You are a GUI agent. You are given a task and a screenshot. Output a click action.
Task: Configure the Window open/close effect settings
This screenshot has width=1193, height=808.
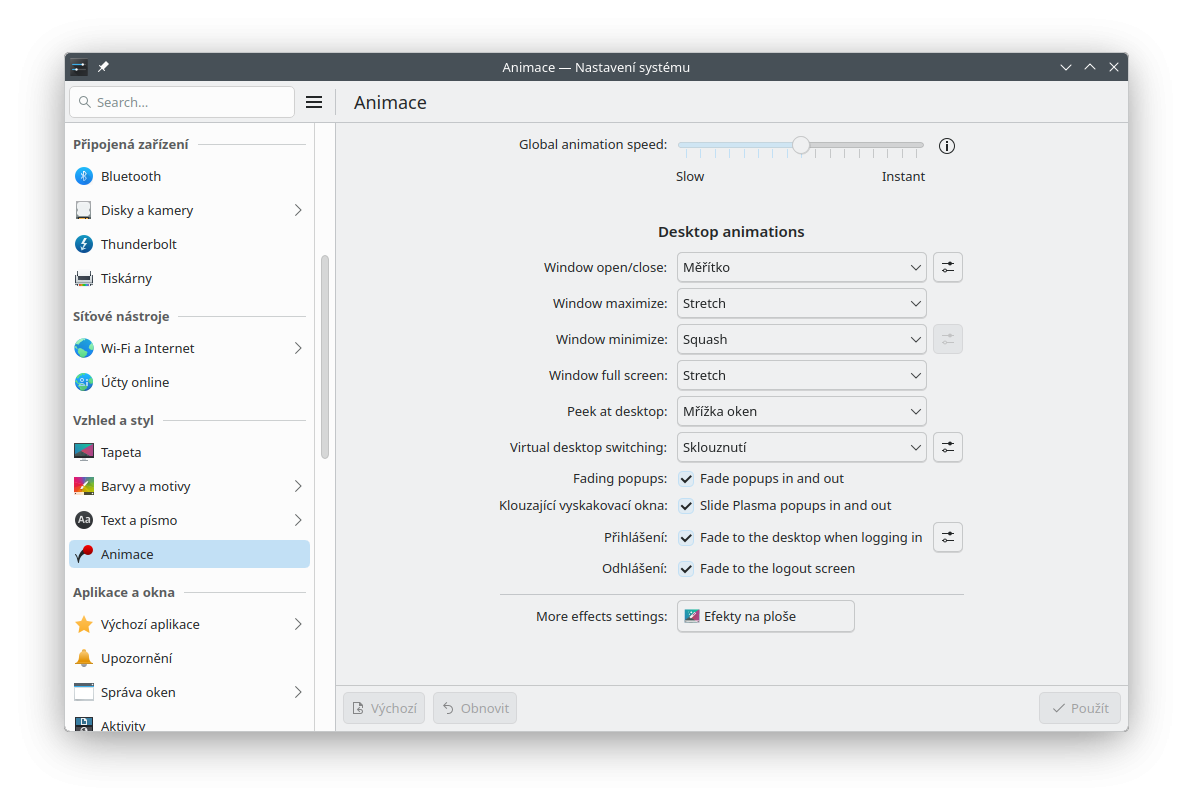pyautogui.click(x=947, y=267)
